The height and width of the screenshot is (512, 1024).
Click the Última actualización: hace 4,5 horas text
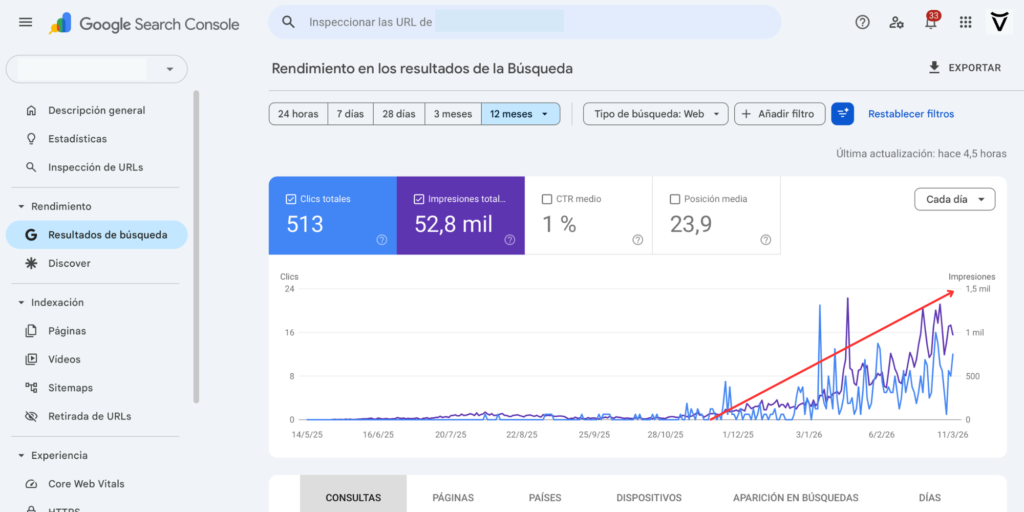point(921,154)
